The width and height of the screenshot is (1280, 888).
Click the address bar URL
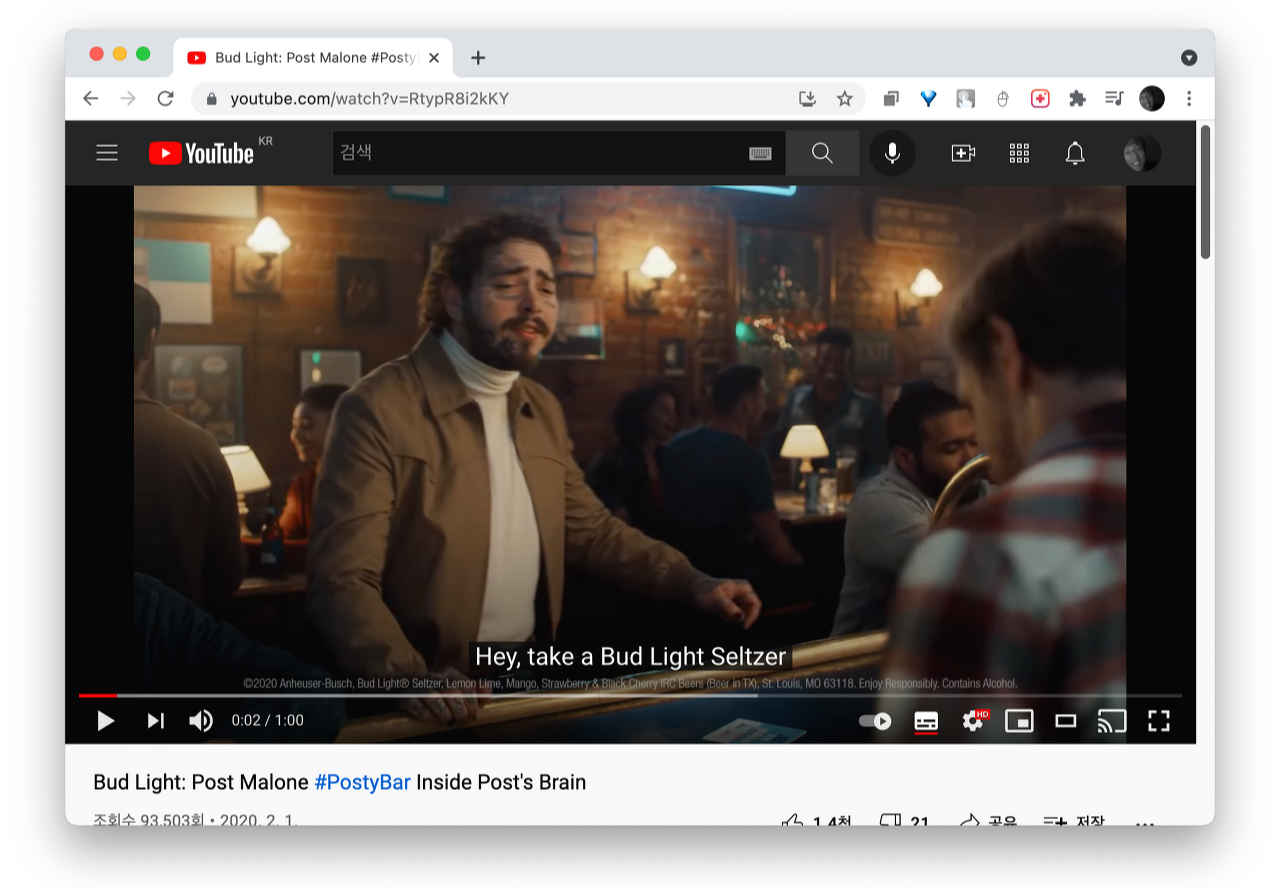point(370,98)
